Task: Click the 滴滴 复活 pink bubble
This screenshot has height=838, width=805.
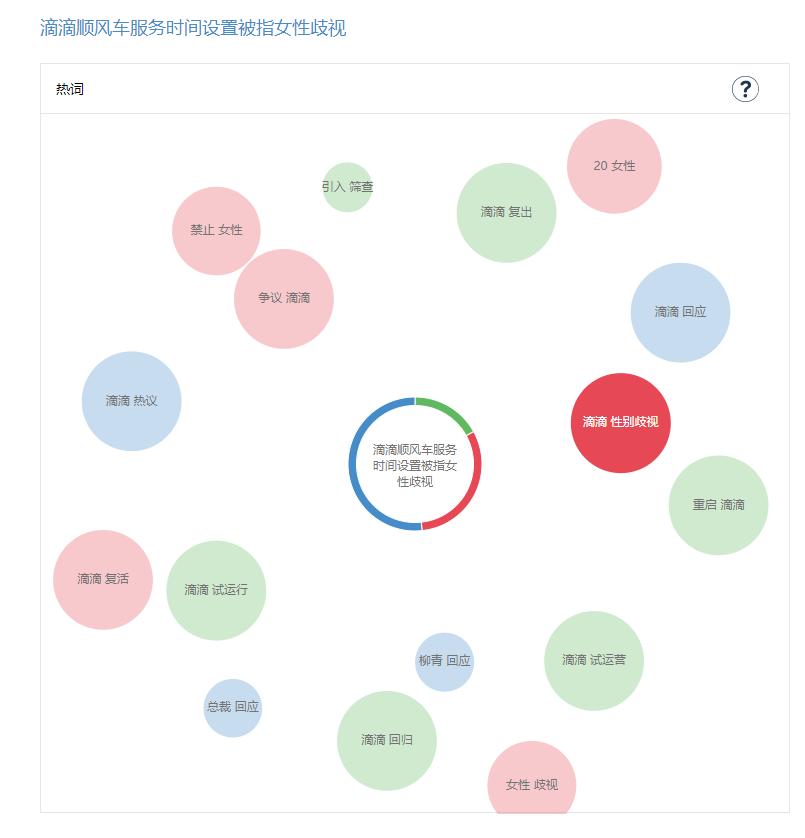Action: (103, 579)
